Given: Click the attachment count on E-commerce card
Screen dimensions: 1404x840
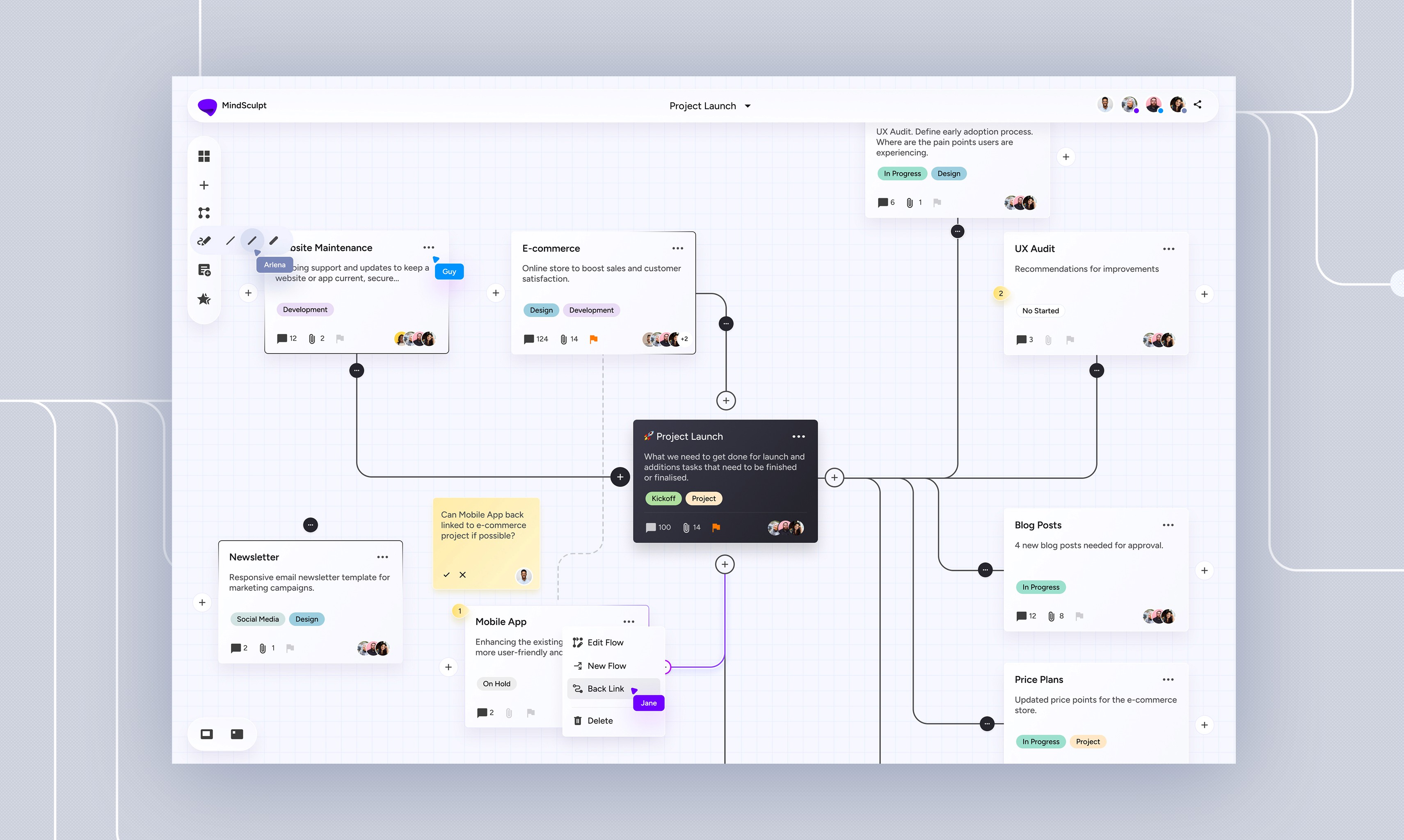Looking at the screenshot, I should click(x=569, y=338).
